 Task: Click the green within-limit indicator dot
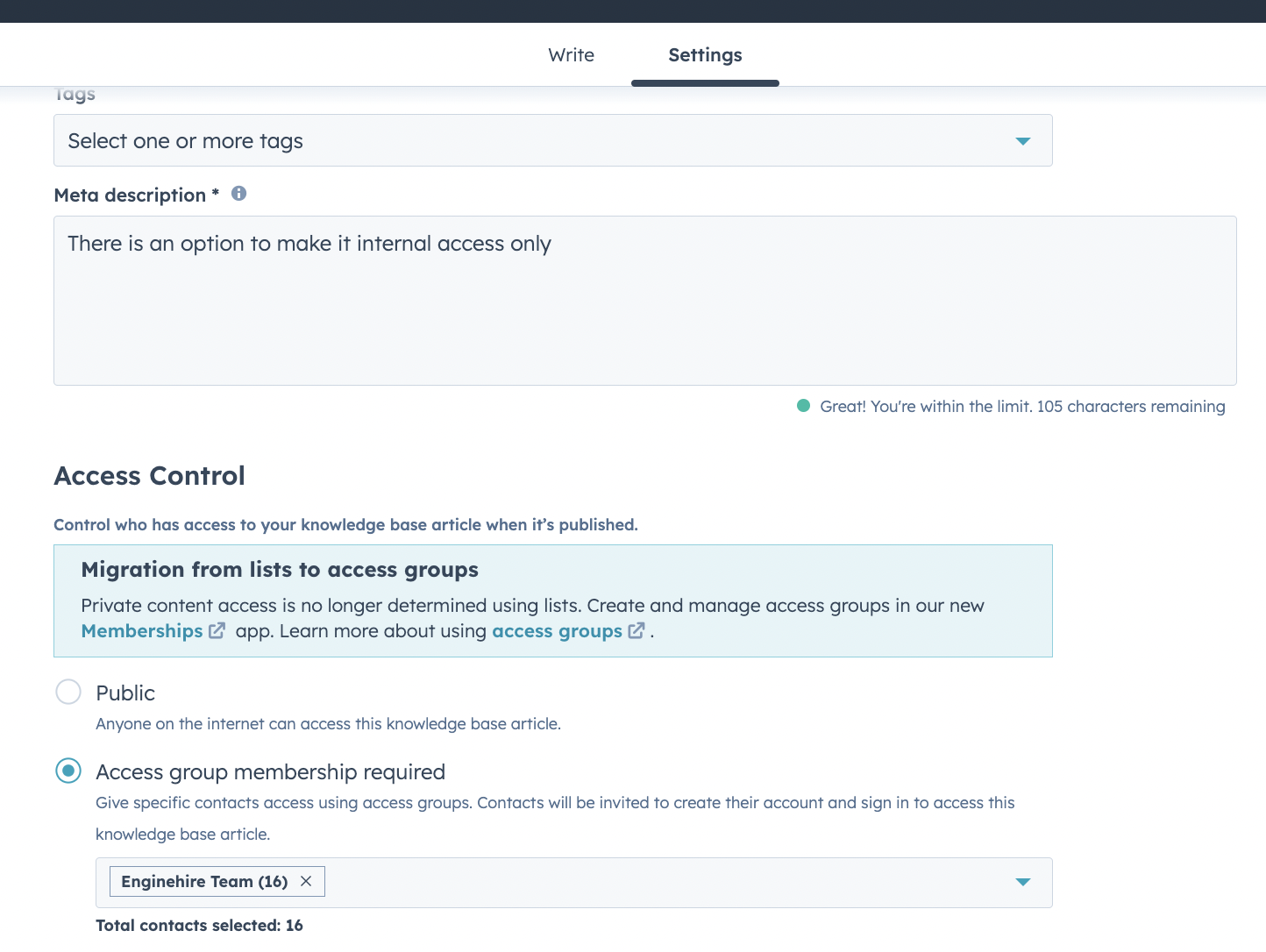click(x=803, y=405)
